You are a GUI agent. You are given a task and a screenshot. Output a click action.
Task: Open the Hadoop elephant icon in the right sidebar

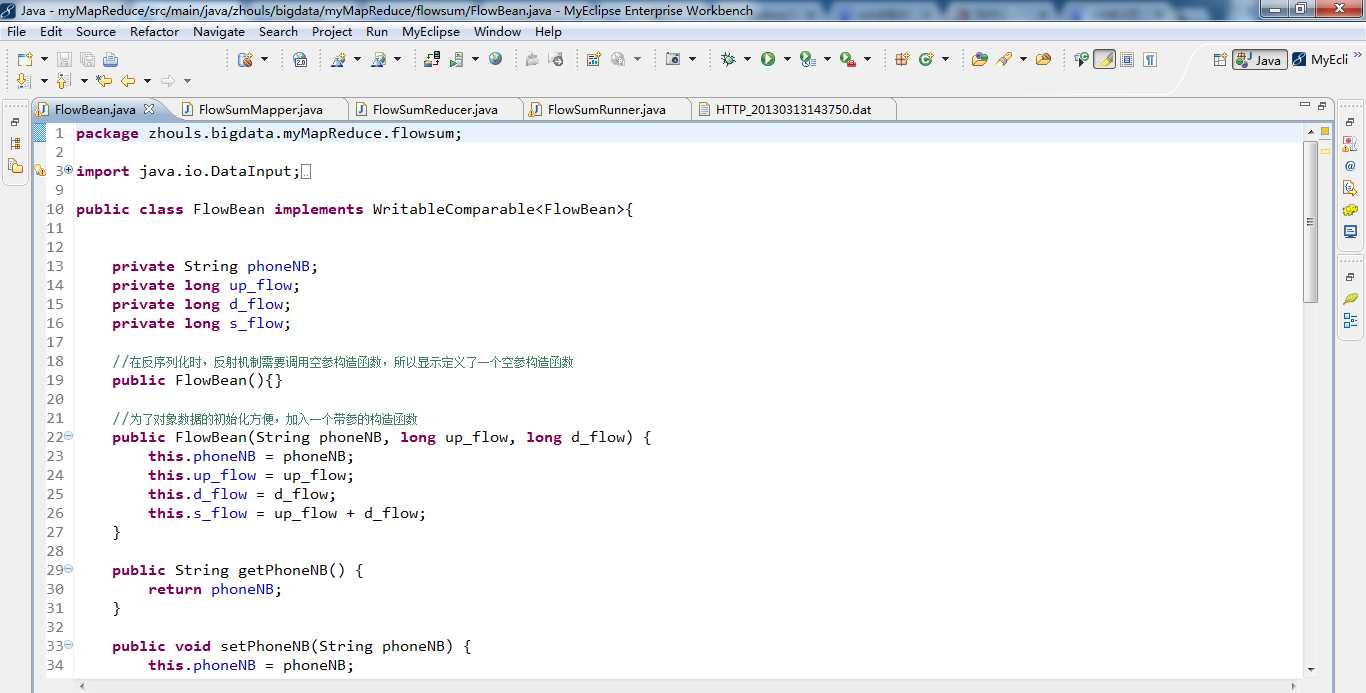click(x=1350, y=210)
